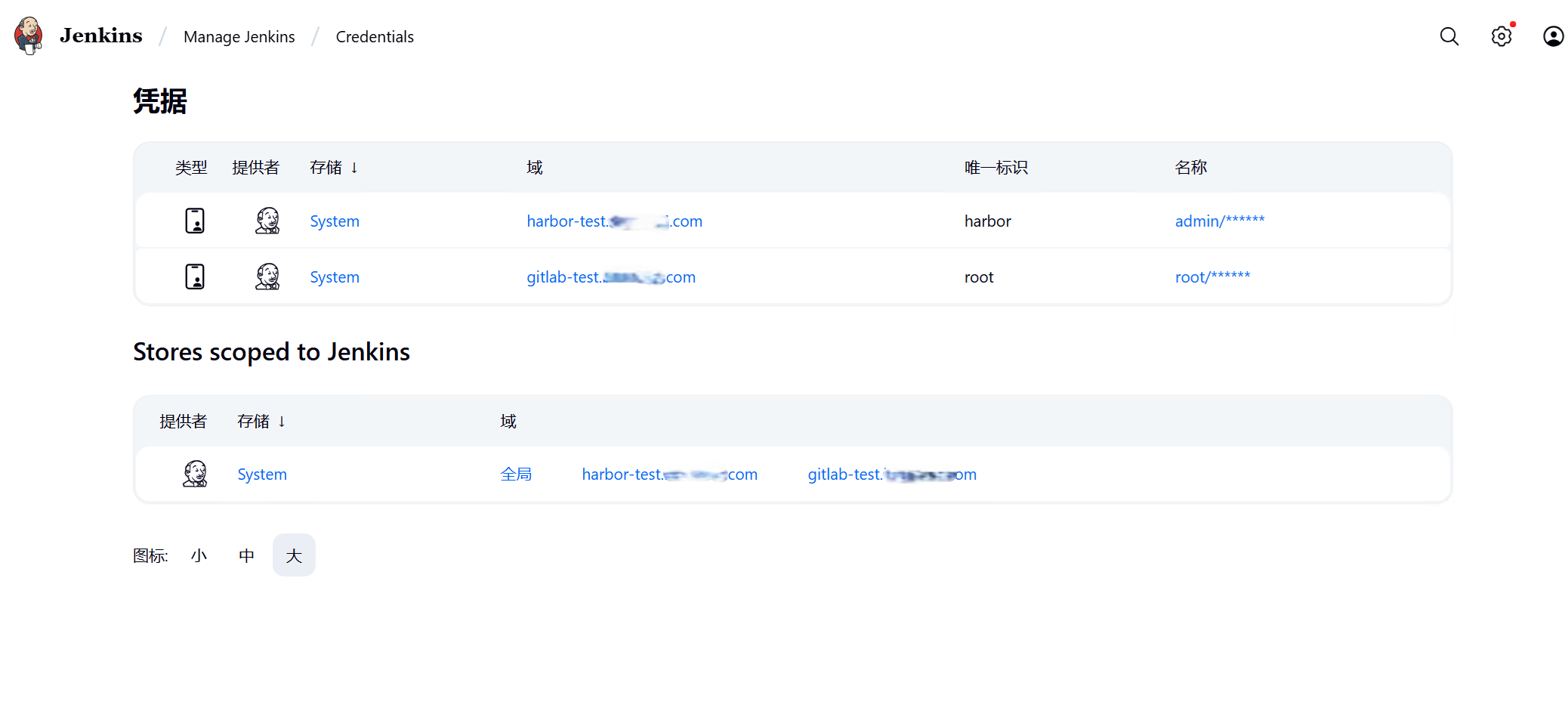Open System store in root row
This screenshot has width=1568, height=714.
[335, 277]
